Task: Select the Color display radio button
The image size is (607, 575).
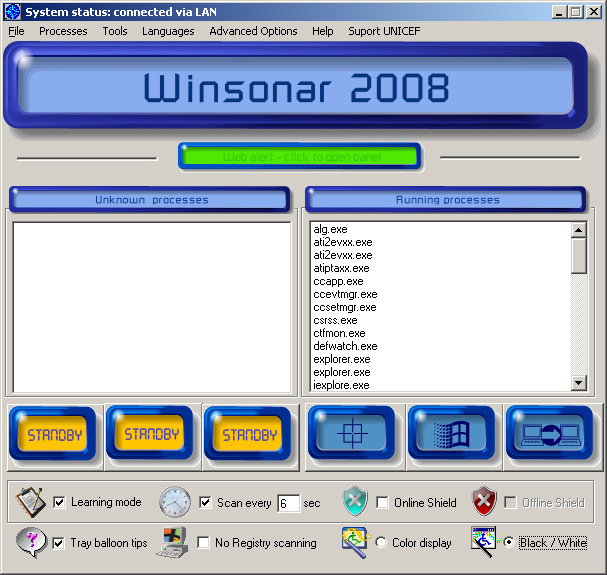Action: 381,542
